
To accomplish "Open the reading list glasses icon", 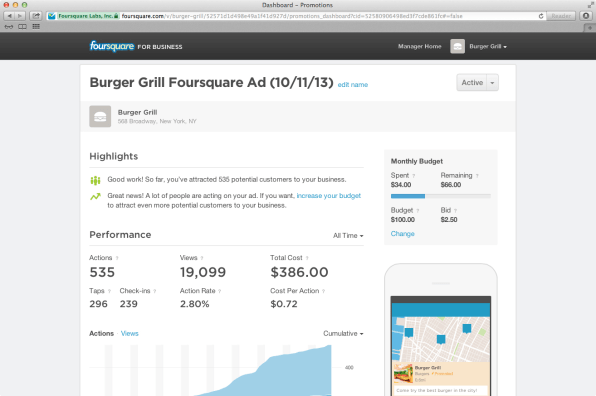I will (9, 27).
